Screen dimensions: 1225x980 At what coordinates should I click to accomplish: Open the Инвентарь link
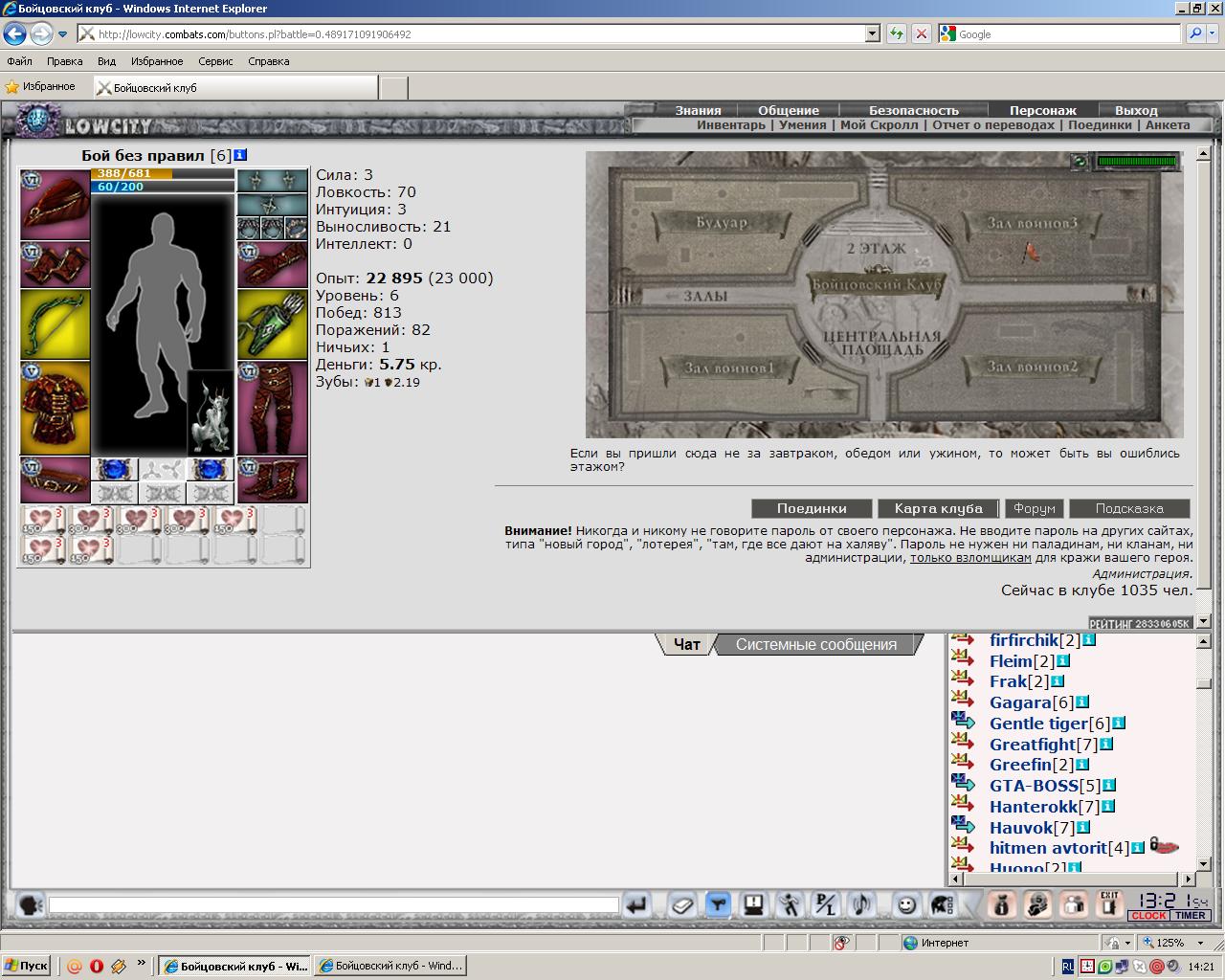pos(731,125)
